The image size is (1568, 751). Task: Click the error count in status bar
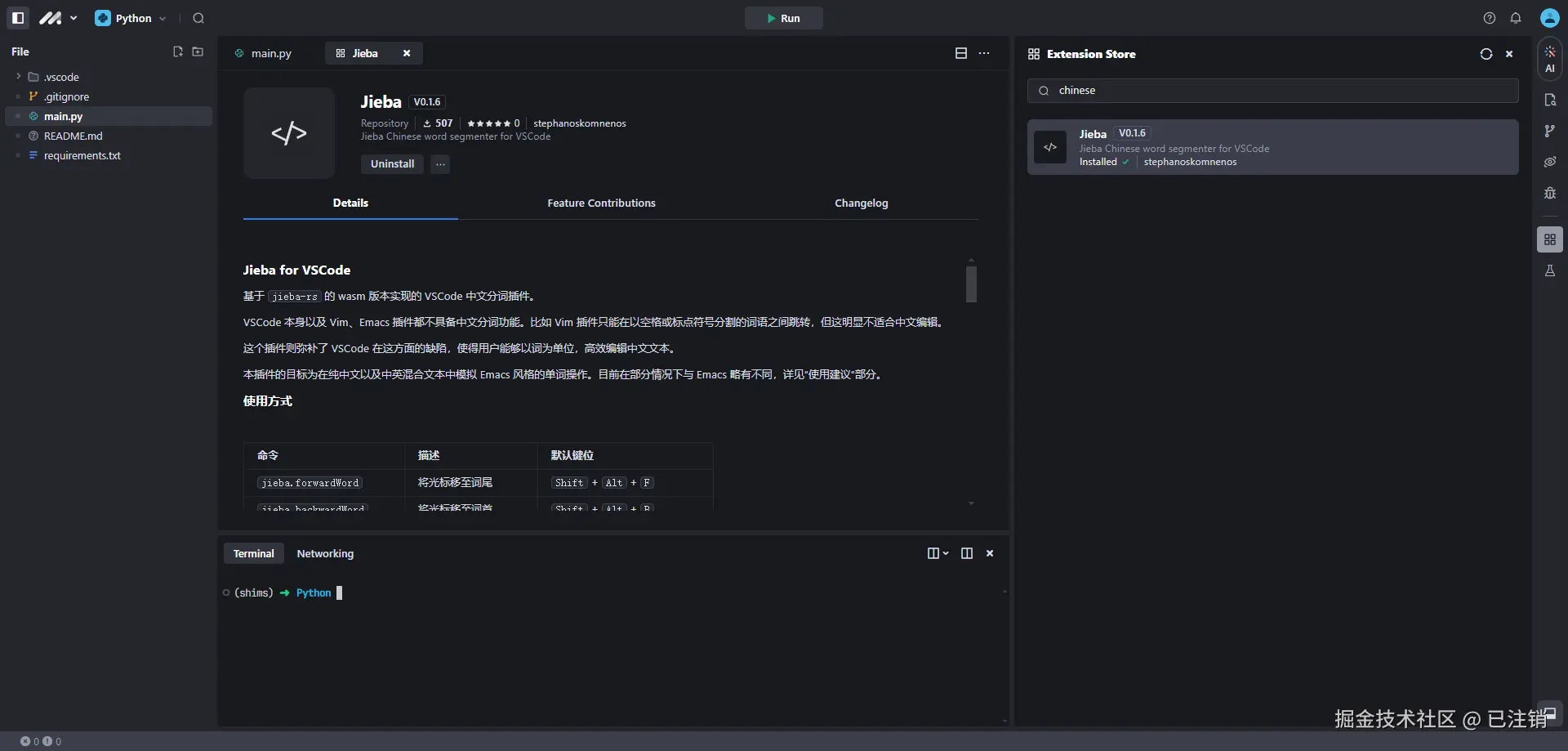pyautogui.click(x=29, y=741)
